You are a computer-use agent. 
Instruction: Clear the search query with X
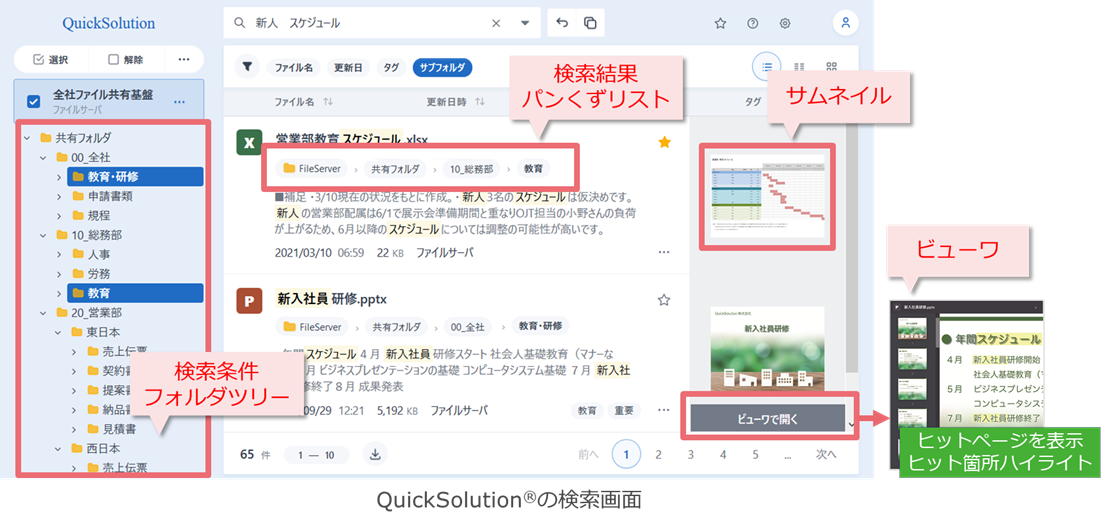pos(496,23)
